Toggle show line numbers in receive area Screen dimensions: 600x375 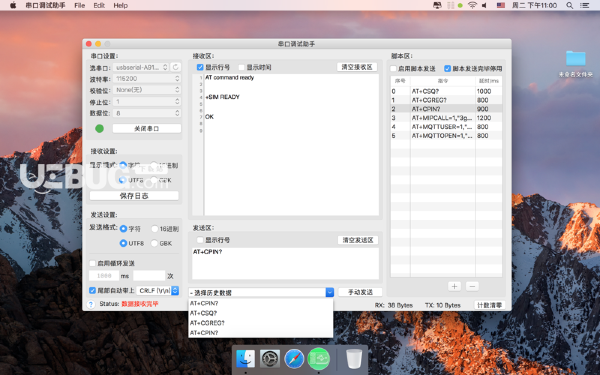point(200,67)
